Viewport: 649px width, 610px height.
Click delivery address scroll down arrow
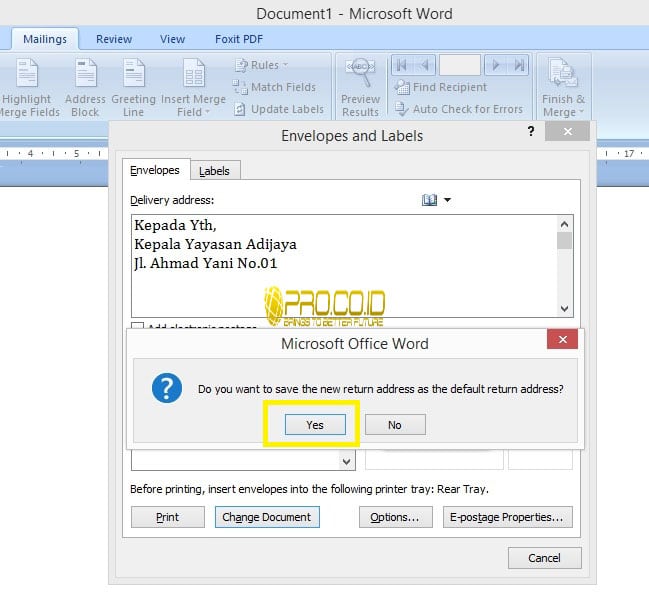coord(564,308)
